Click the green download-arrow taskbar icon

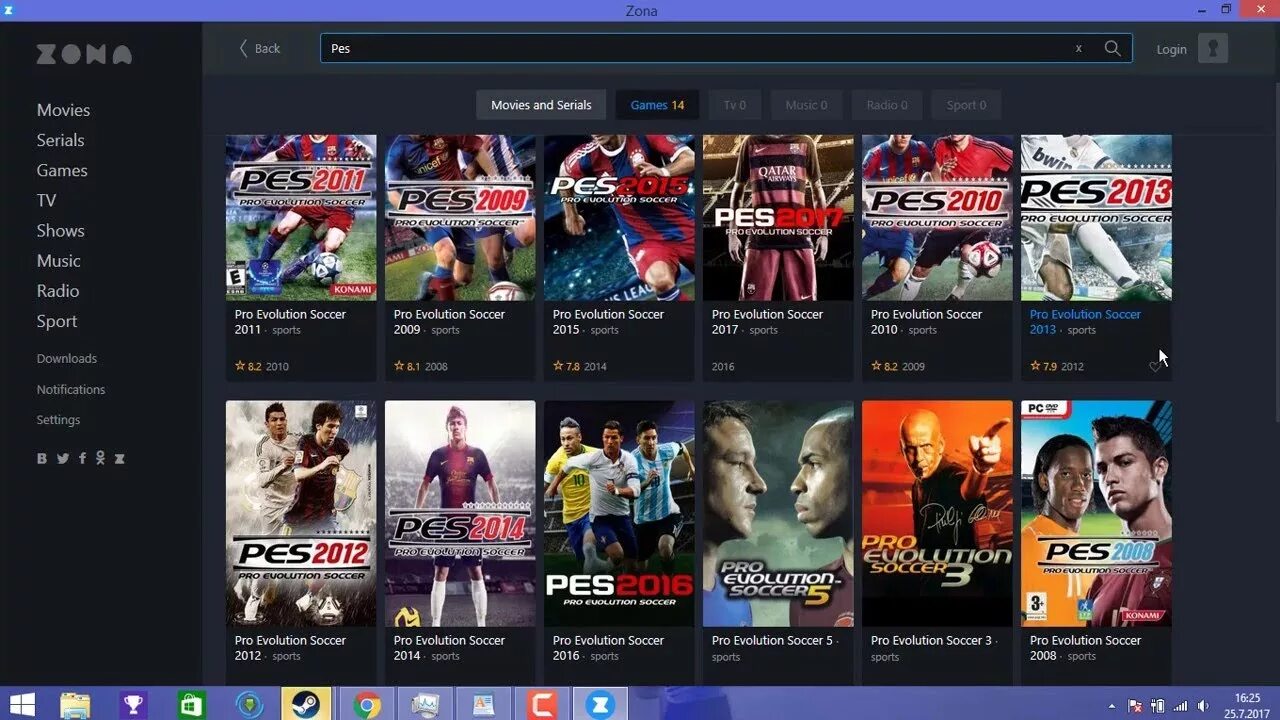point(249,705)
